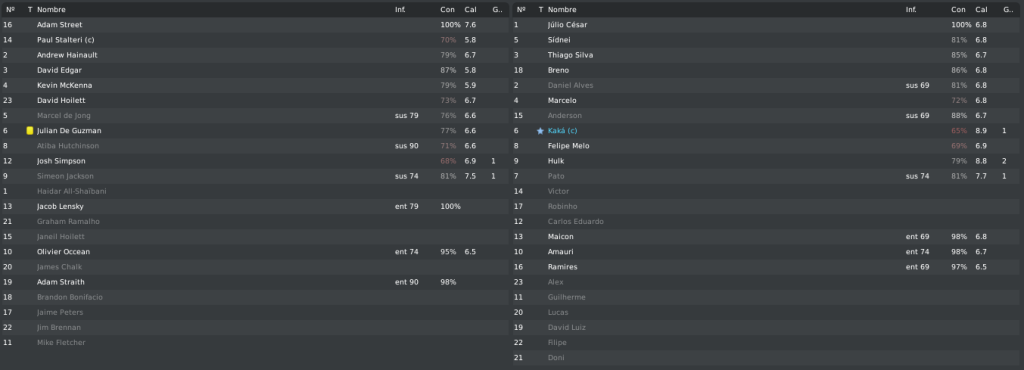Sort left team by Nombre column
1024x370 pixels.
(51, 10)
